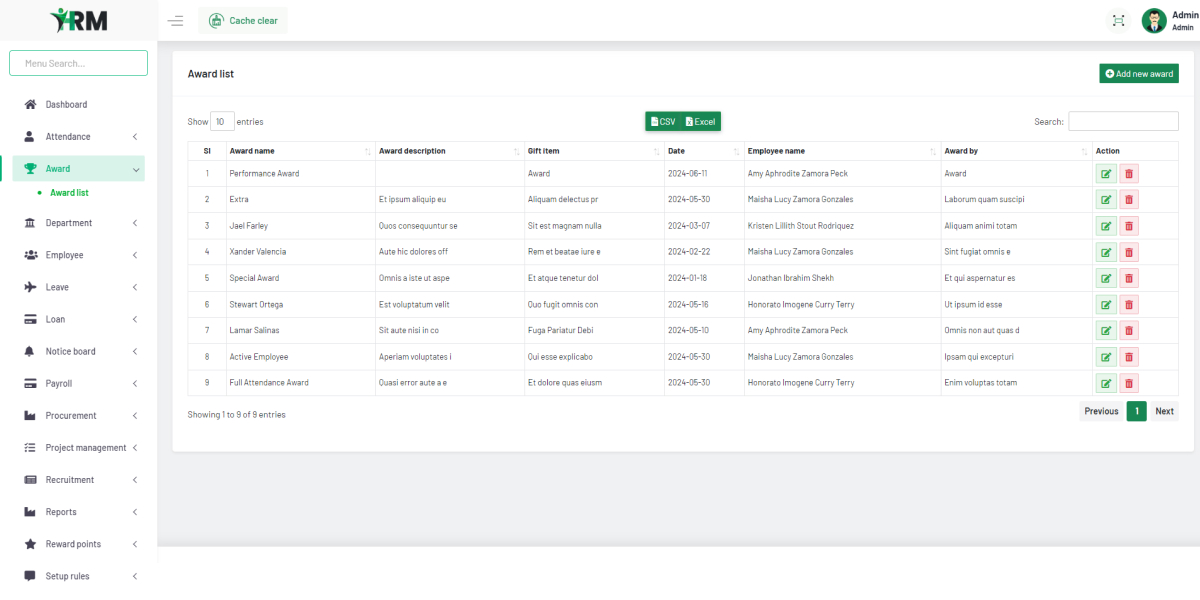The height and width of the screenshot is (600, 1200).
Task: Click inside the Search field
Action: [x=1123, y=121]
